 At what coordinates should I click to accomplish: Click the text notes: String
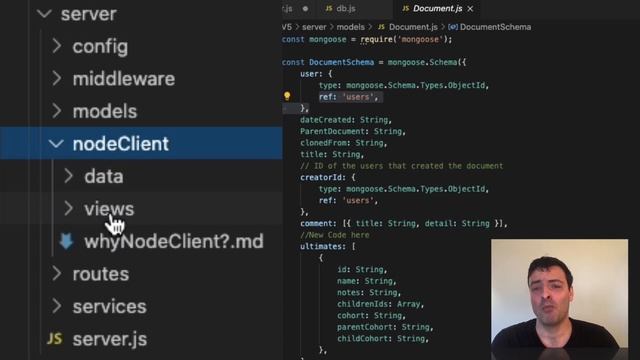tap(369, 293)
